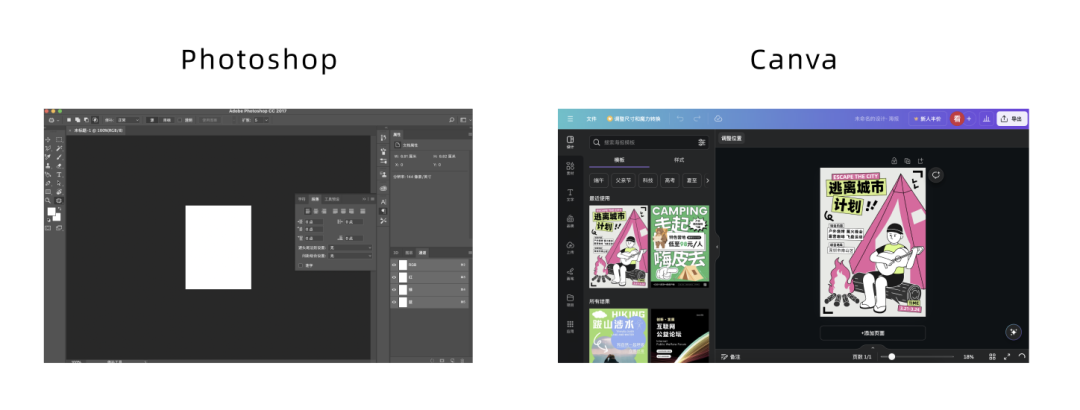Image resolution: width=1080 pixels, height=410 pixels.
Task: Open Canva's hamburger main menu
Action: click(570, 119)
